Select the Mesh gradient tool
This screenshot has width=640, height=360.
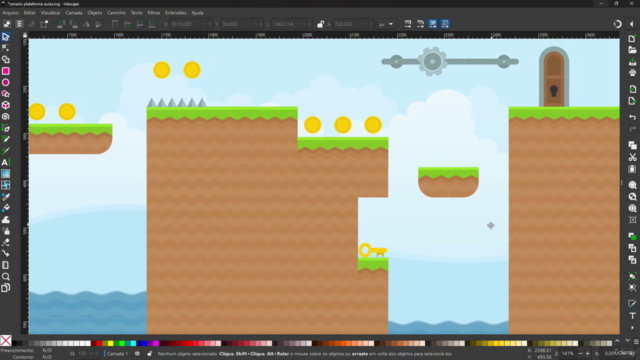point(5,185)
